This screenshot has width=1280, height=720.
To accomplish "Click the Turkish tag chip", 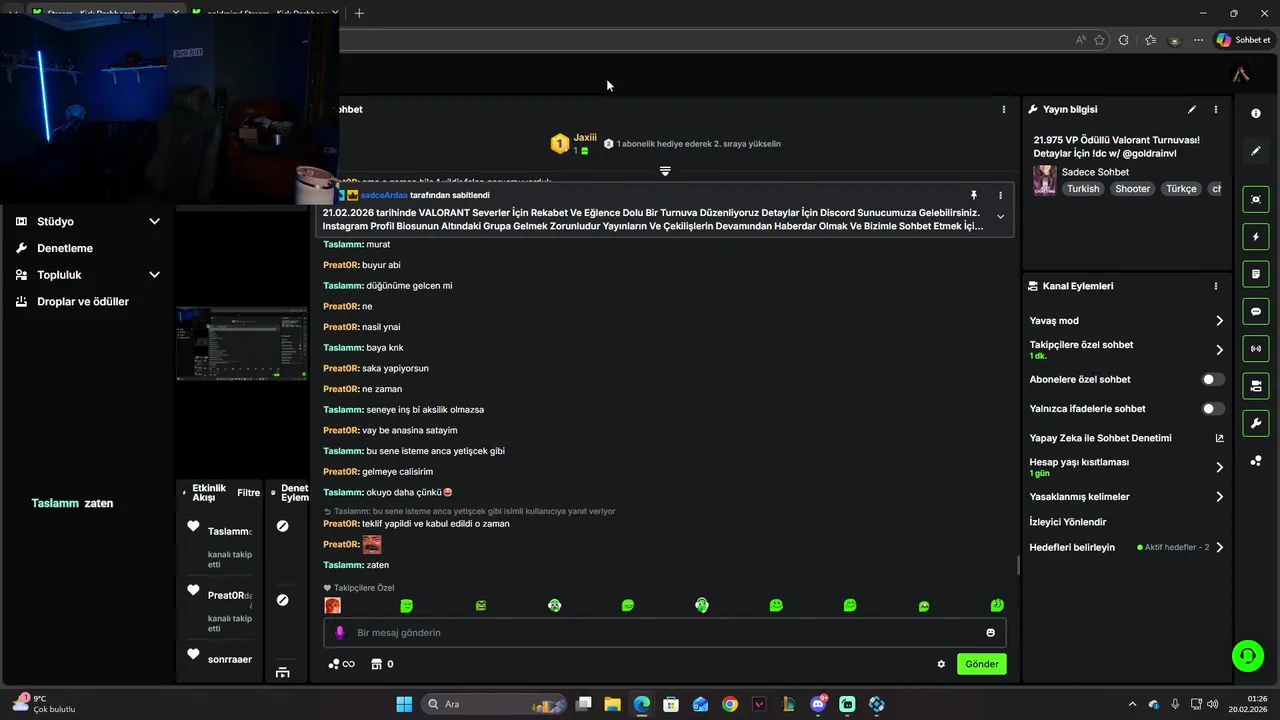I will click(x=1082, y=189).
